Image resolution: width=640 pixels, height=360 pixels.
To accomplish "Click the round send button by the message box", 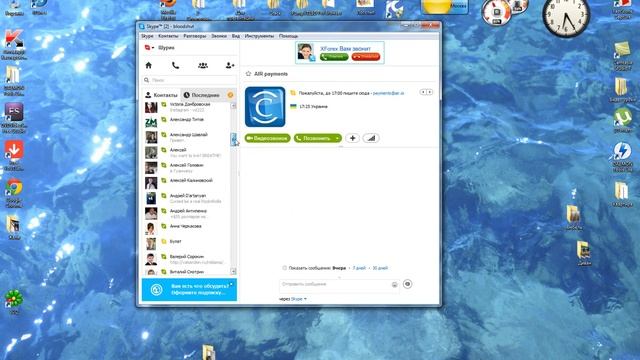I will click(x=407, y=284).
